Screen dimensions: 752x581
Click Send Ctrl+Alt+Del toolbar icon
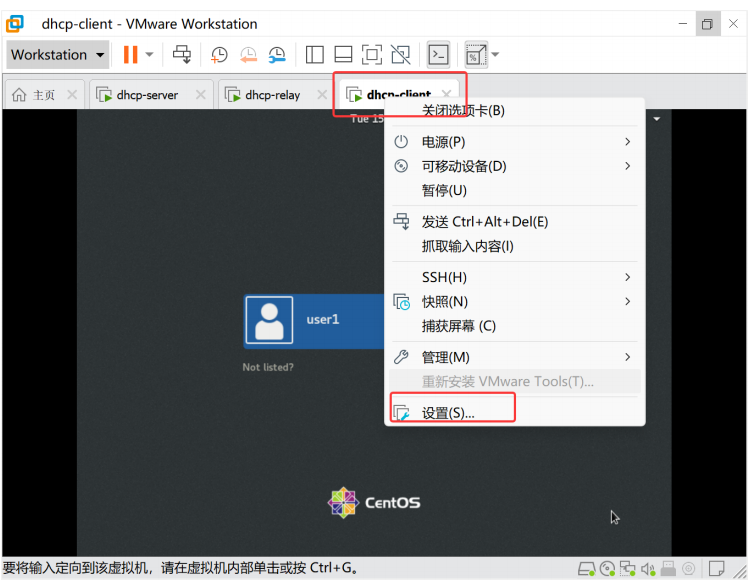tap(182, 55)
